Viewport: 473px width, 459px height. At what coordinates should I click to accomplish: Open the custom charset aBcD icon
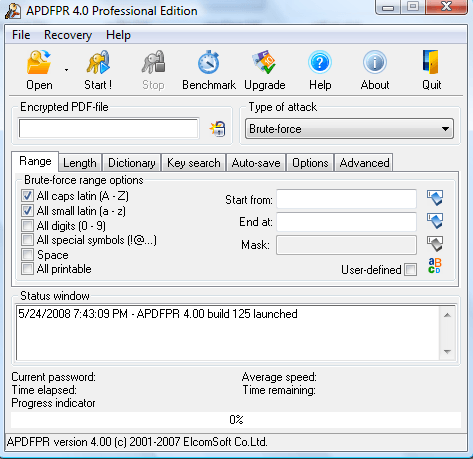[435, 266]
